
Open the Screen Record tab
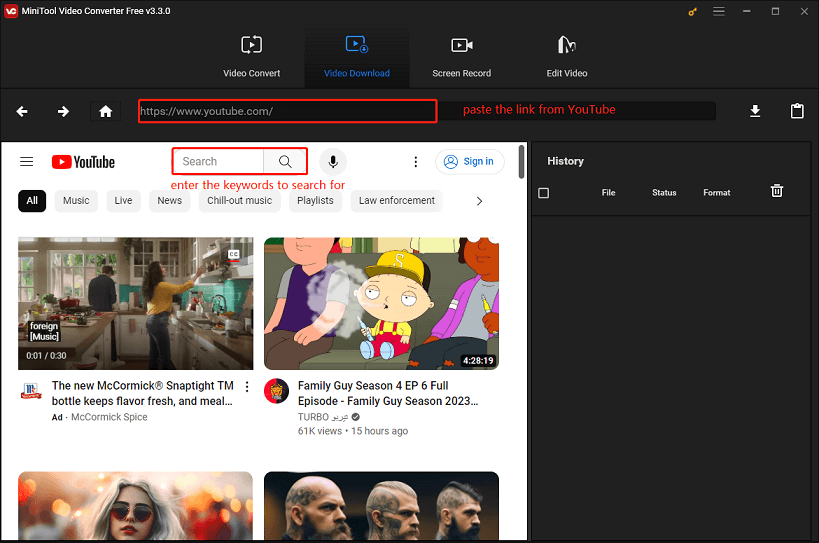[x=461, y=56]
